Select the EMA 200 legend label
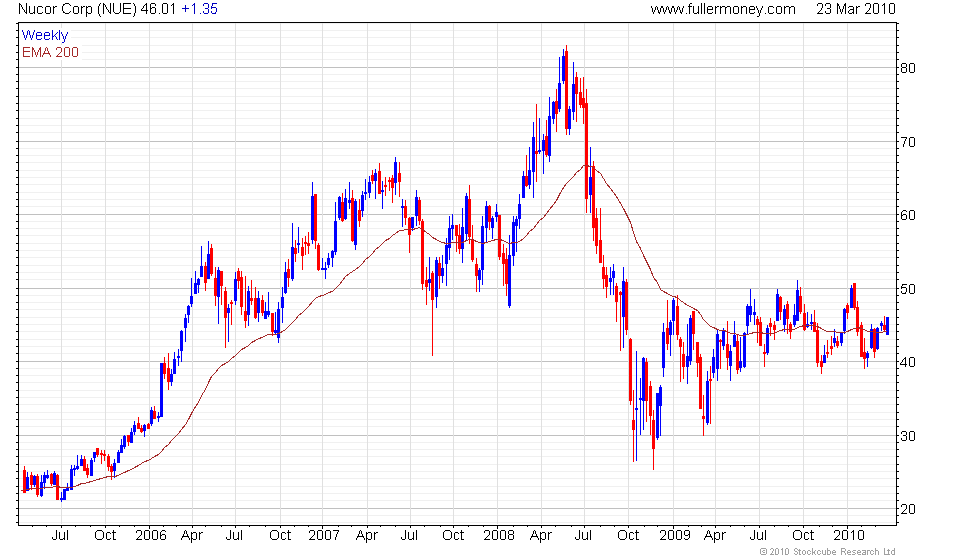This screenshot has height=560, width=980. [51, 52]
